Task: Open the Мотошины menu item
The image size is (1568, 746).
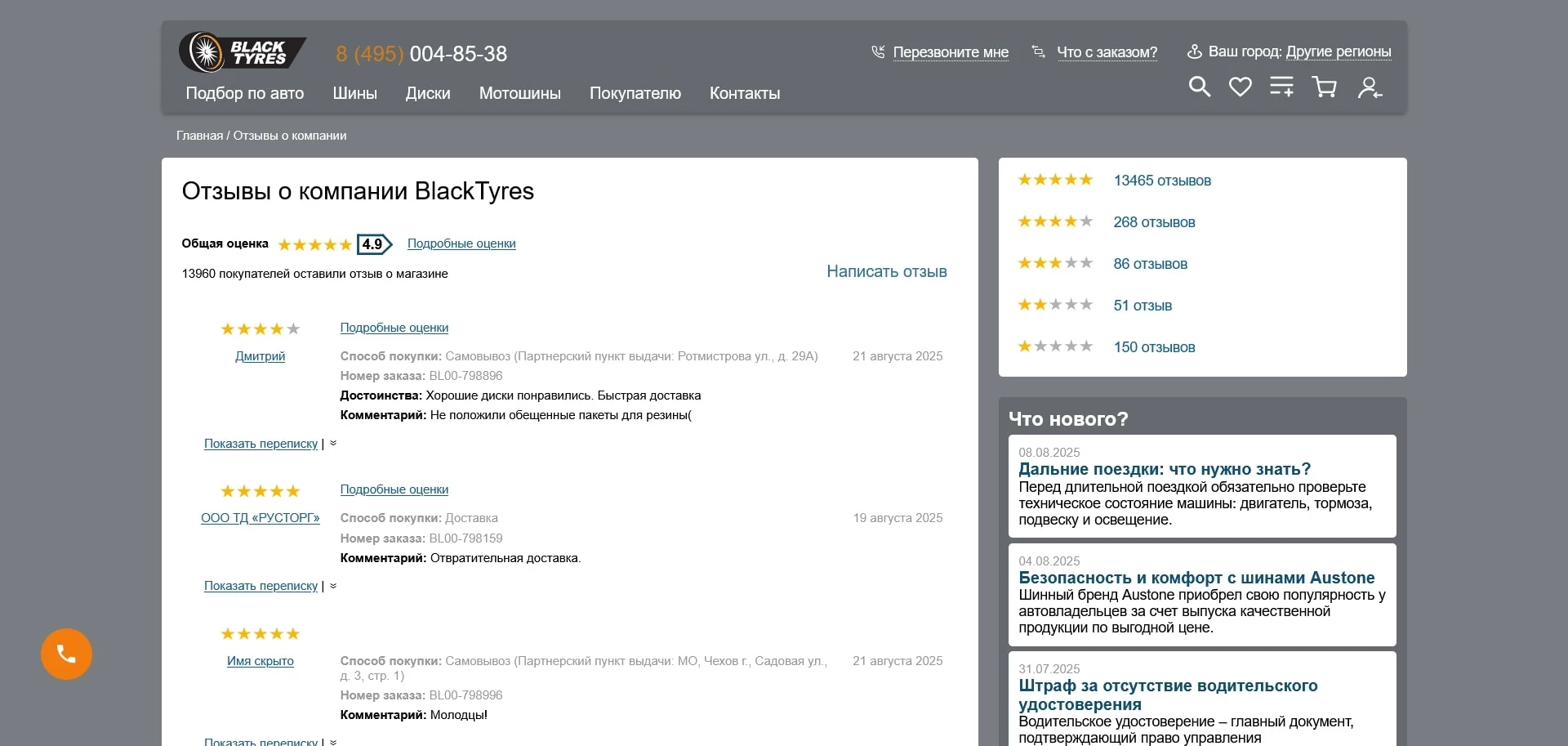Action: point(519,93)
